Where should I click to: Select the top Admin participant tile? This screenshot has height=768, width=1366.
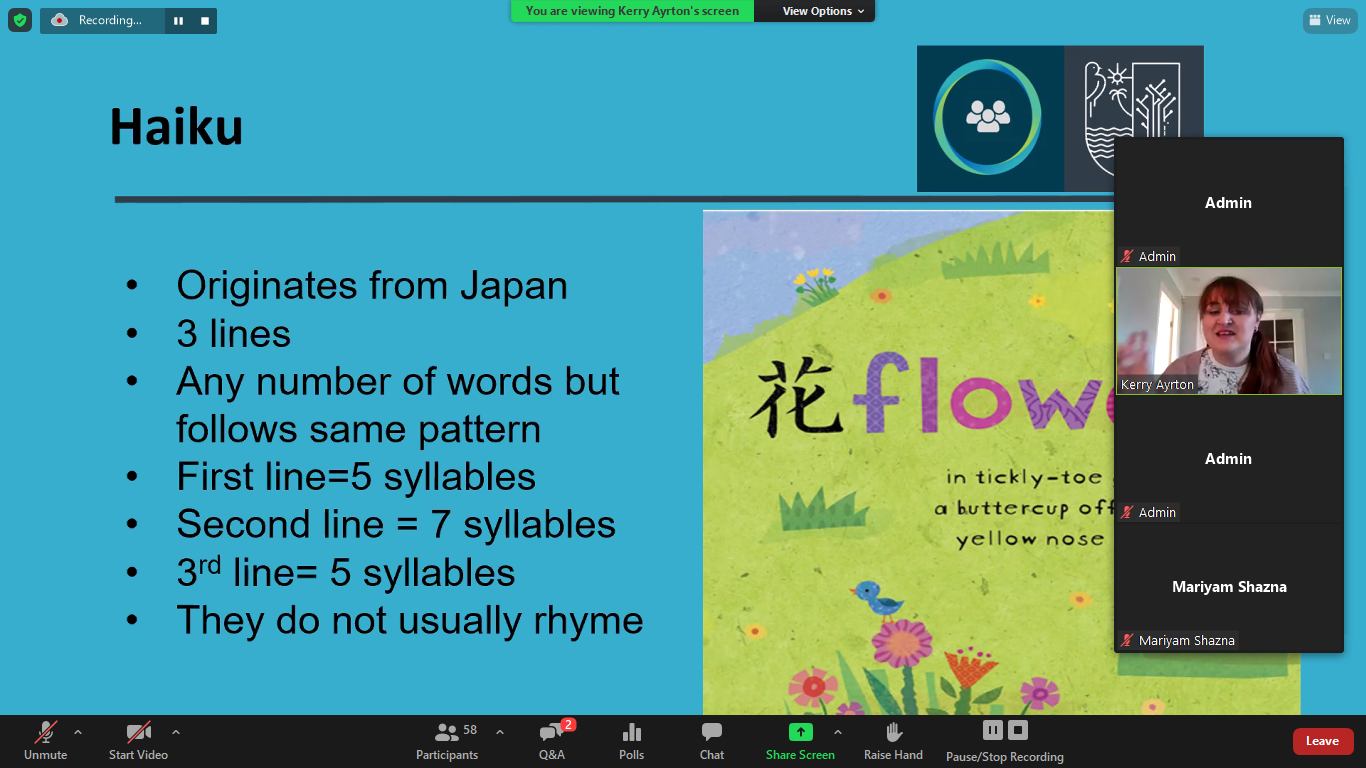(1229, 202)
